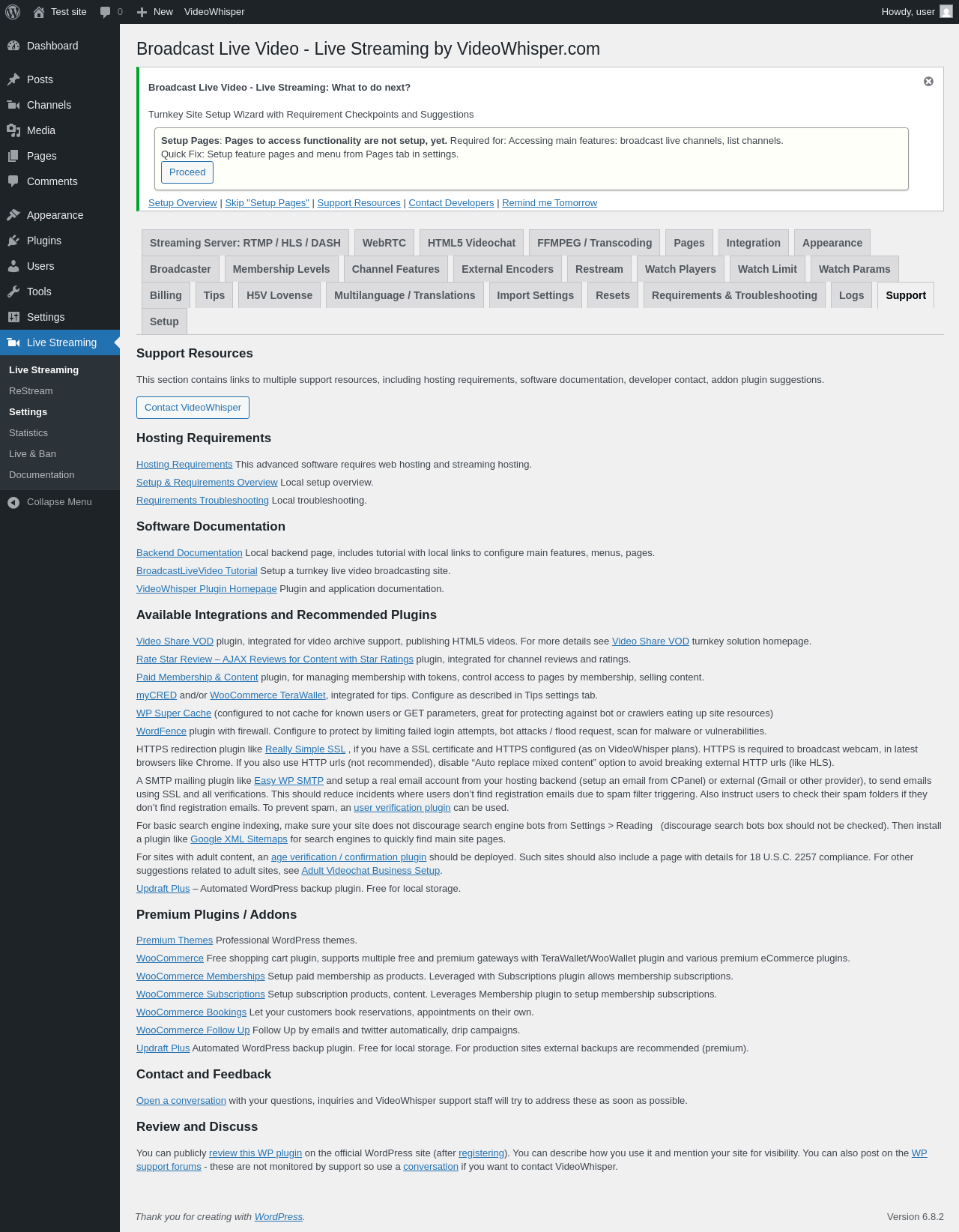Open the Setup Overview link
959x1232 pixels.
pos(183,203)
